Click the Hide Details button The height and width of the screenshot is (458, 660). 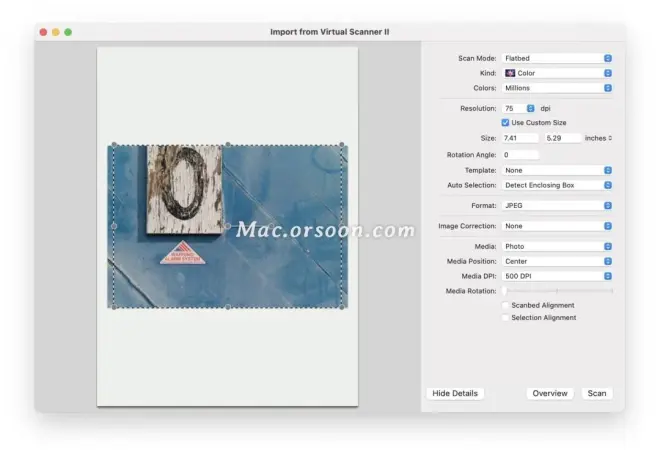[x=455, y=394]
